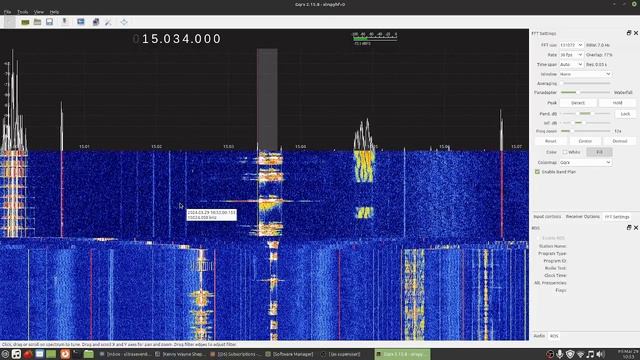The image size is (640, 360).
Task: Switch to the Input controls tab
Action: tap(547, 217)
